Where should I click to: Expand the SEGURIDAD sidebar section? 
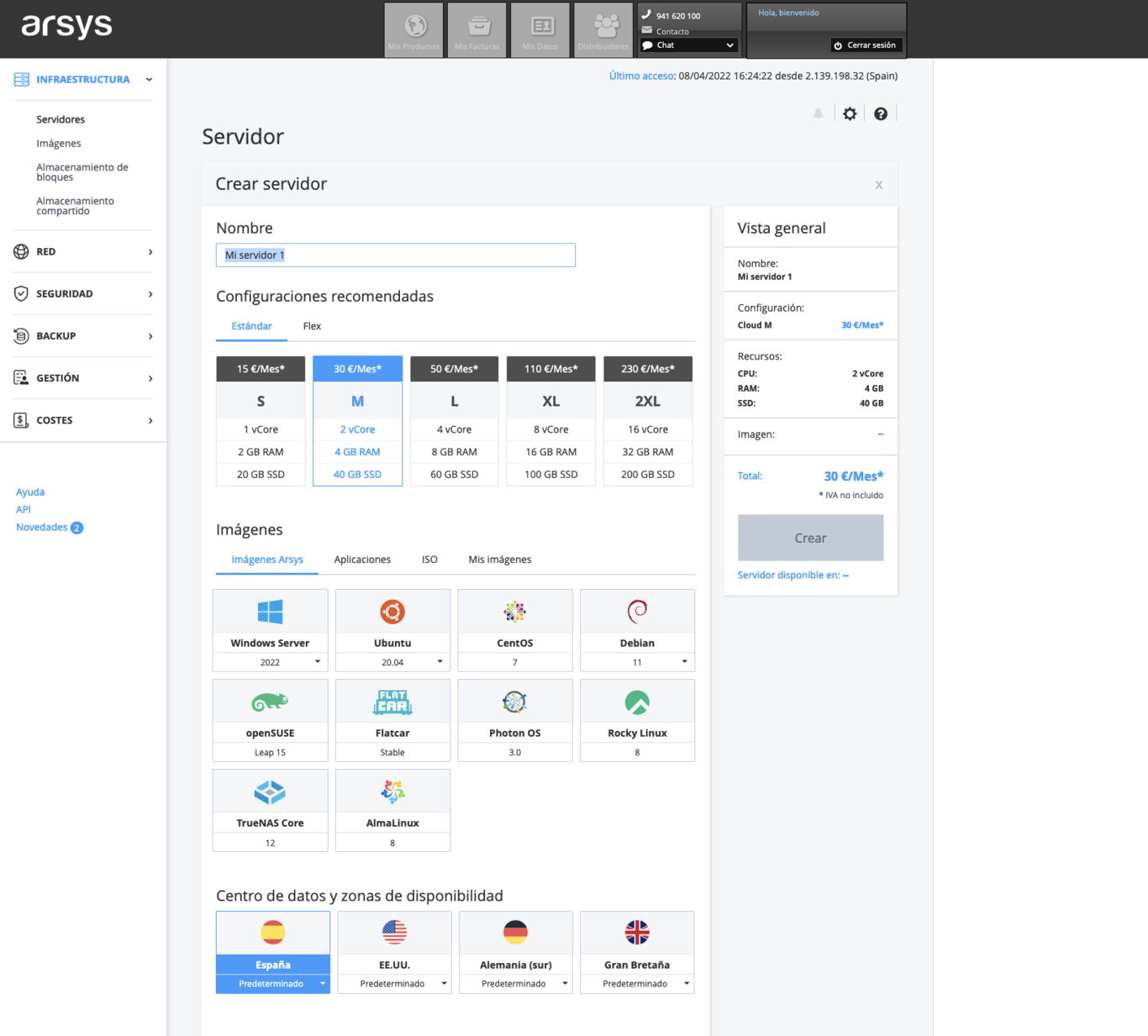click(x=82, y=294)
